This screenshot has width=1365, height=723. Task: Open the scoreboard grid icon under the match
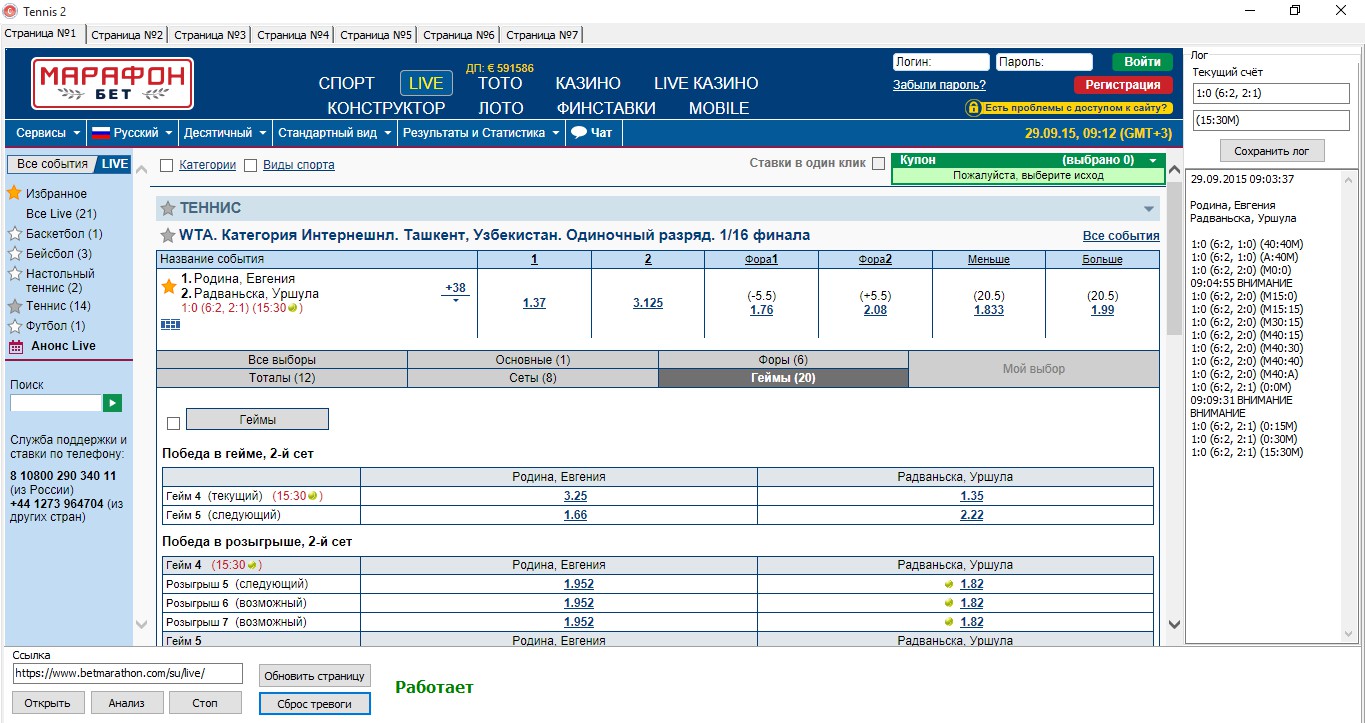click(171, 324)
